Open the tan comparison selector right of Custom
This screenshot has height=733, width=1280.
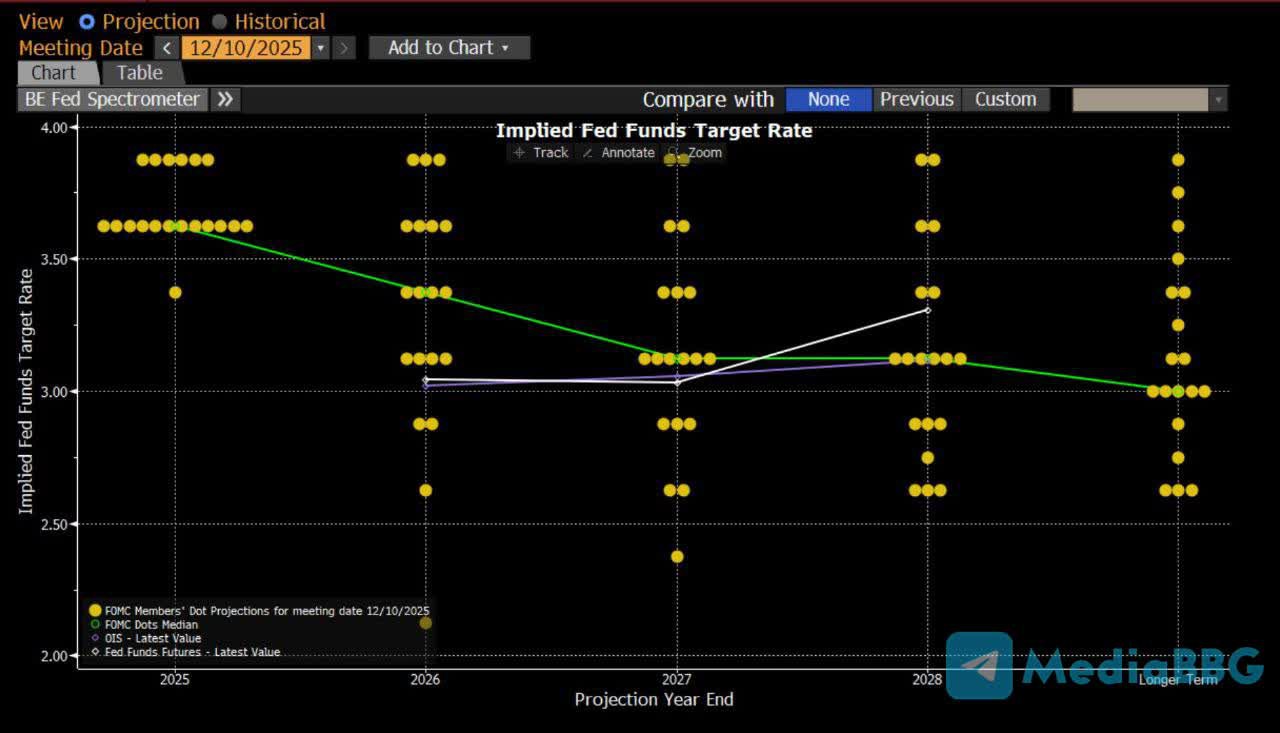1148,99
